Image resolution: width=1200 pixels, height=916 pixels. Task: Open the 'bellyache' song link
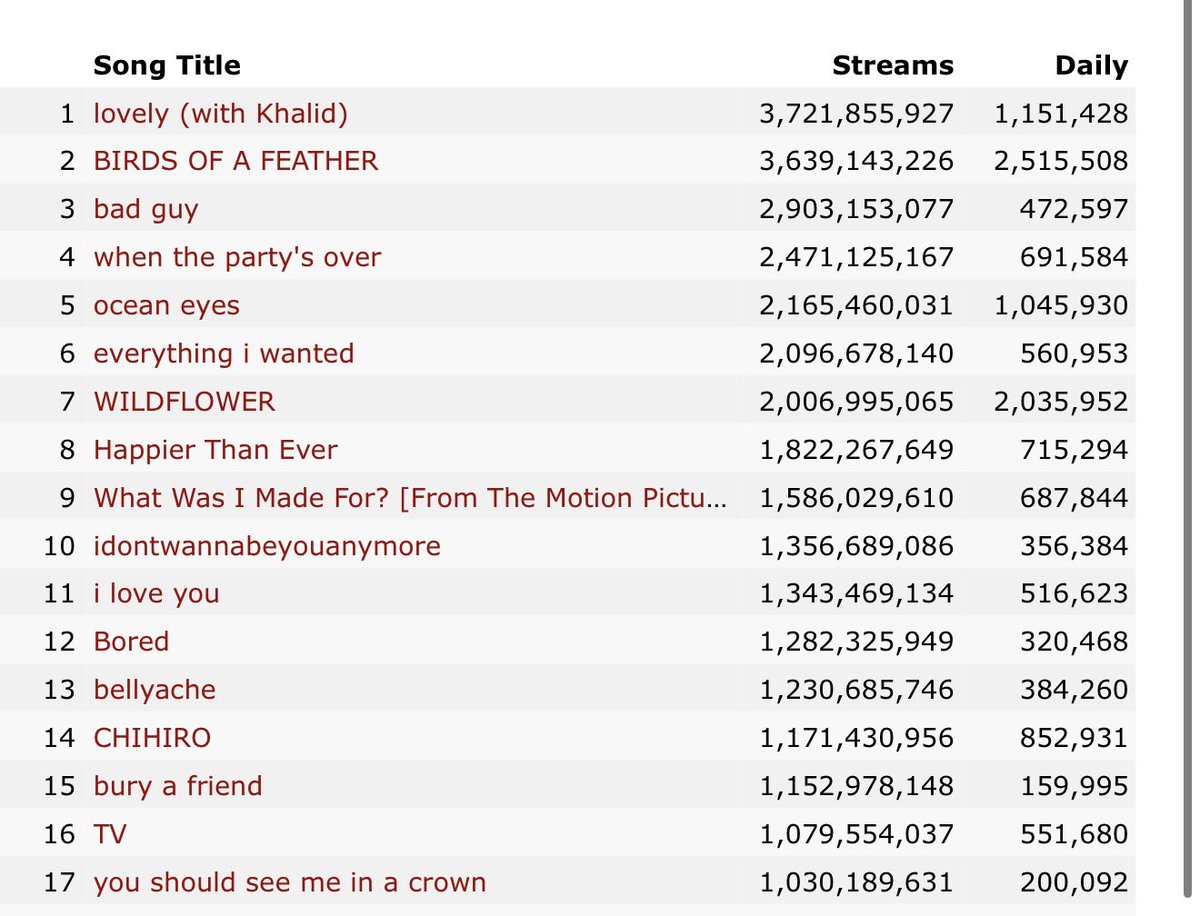click(155, 690)
